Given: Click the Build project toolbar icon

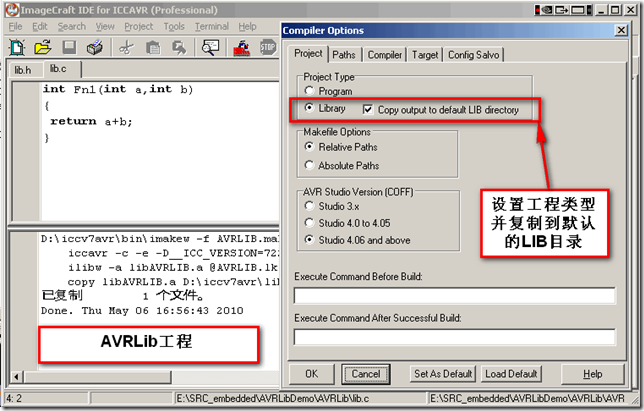Looking at the screenshot, I should coord(242,48).
